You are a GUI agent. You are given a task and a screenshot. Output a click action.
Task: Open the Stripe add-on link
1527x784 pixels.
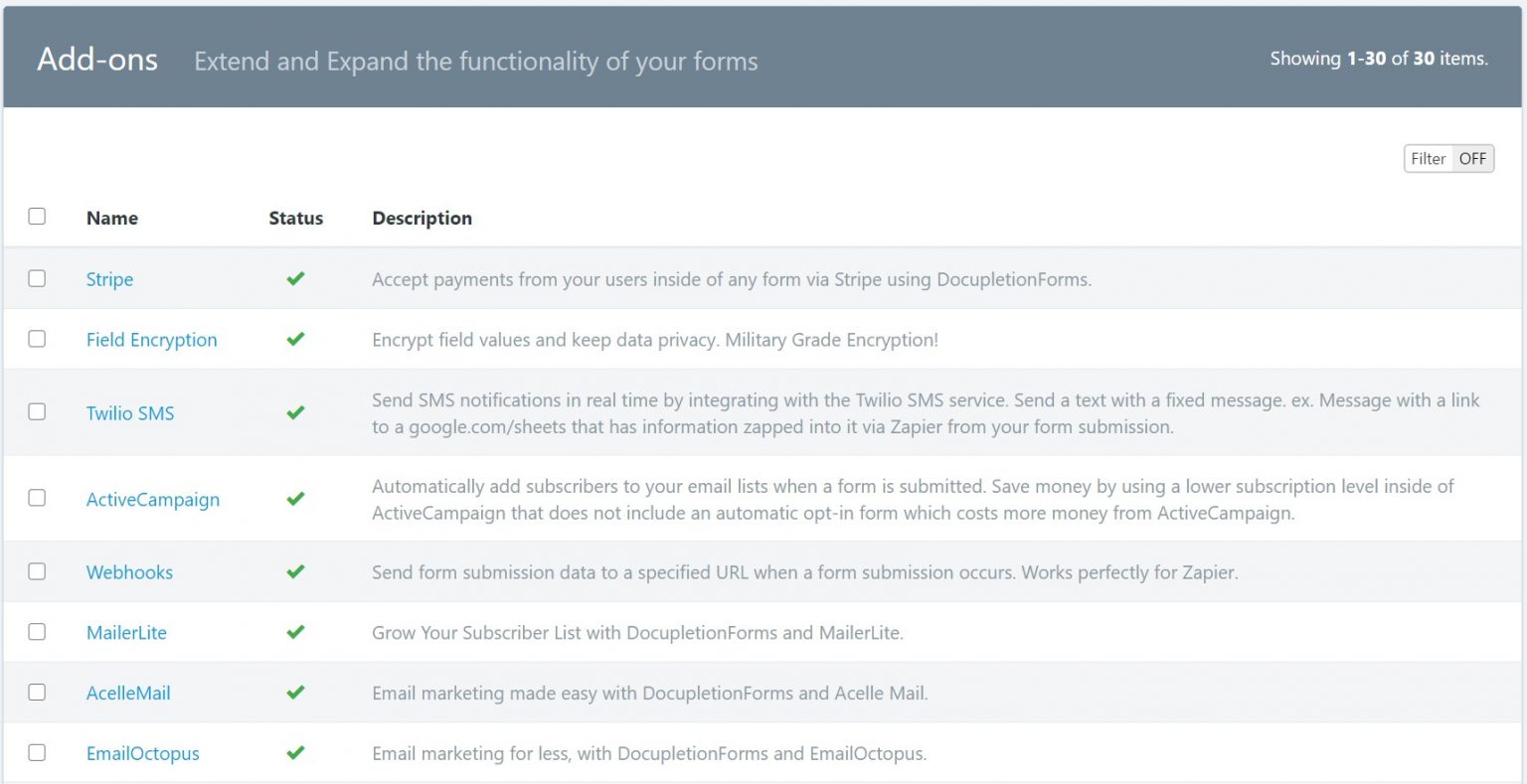(x=109, y=279)
